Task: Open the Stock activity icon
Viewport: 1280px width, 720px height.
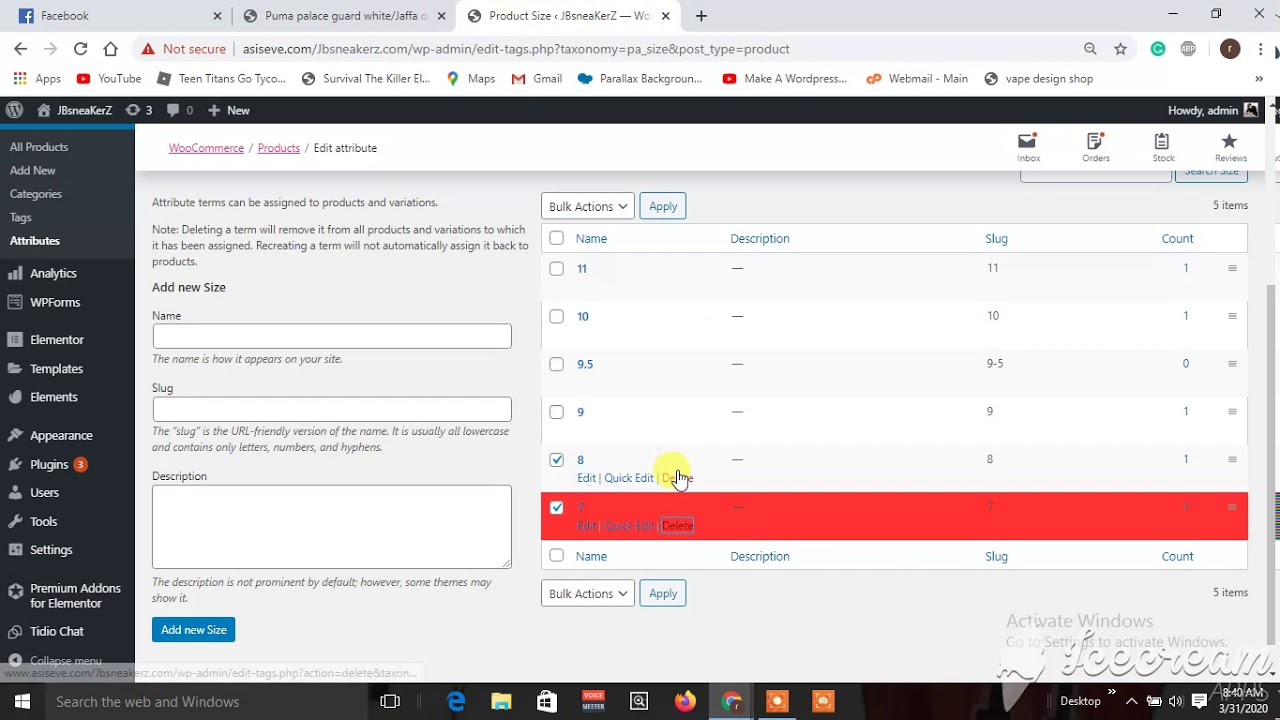Action: [1162, 147]
